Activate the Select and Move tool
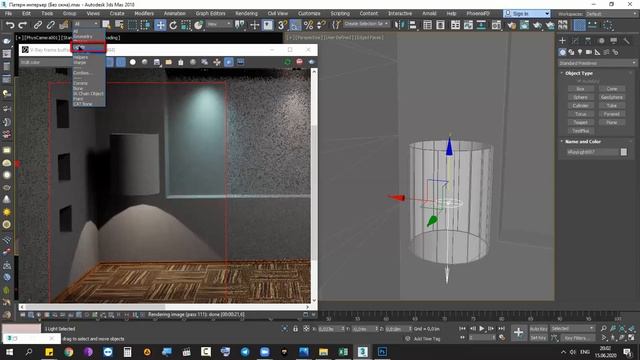Viewport: 640px width, 360px height. tap(160, 25)
